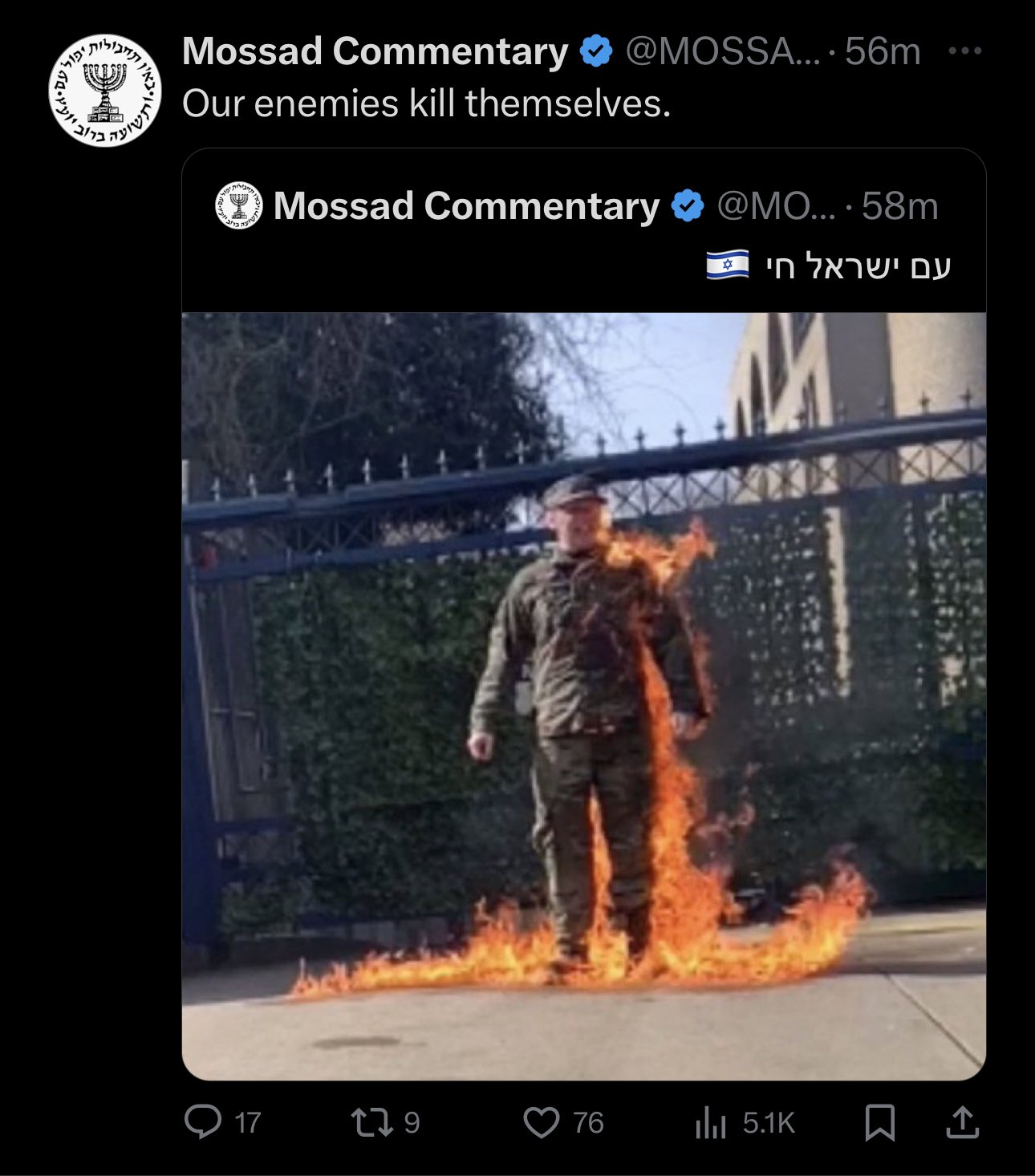Click the blue verified badge beside the top name
Screen dimensions: 1035x1176
click(596, 51)
